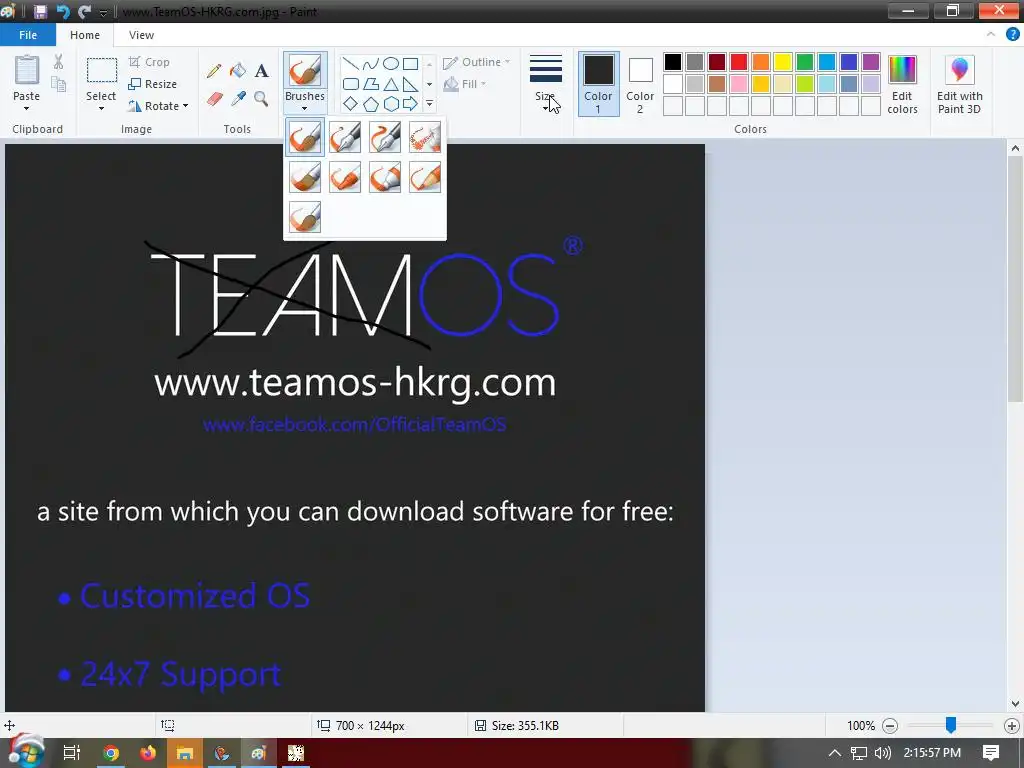Choose the Text tool
Viewport: 1024px width, 768px height.
[x=261, y=71]
